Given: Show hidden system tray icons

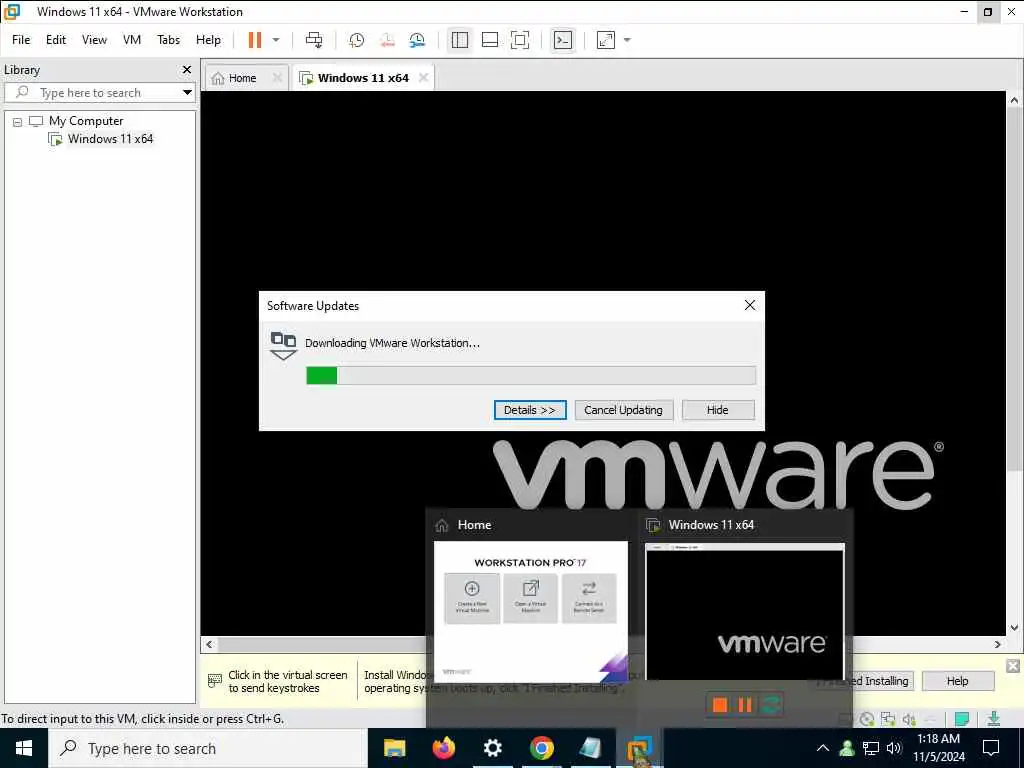Looking at the screenshot, I should click(823, 748).
